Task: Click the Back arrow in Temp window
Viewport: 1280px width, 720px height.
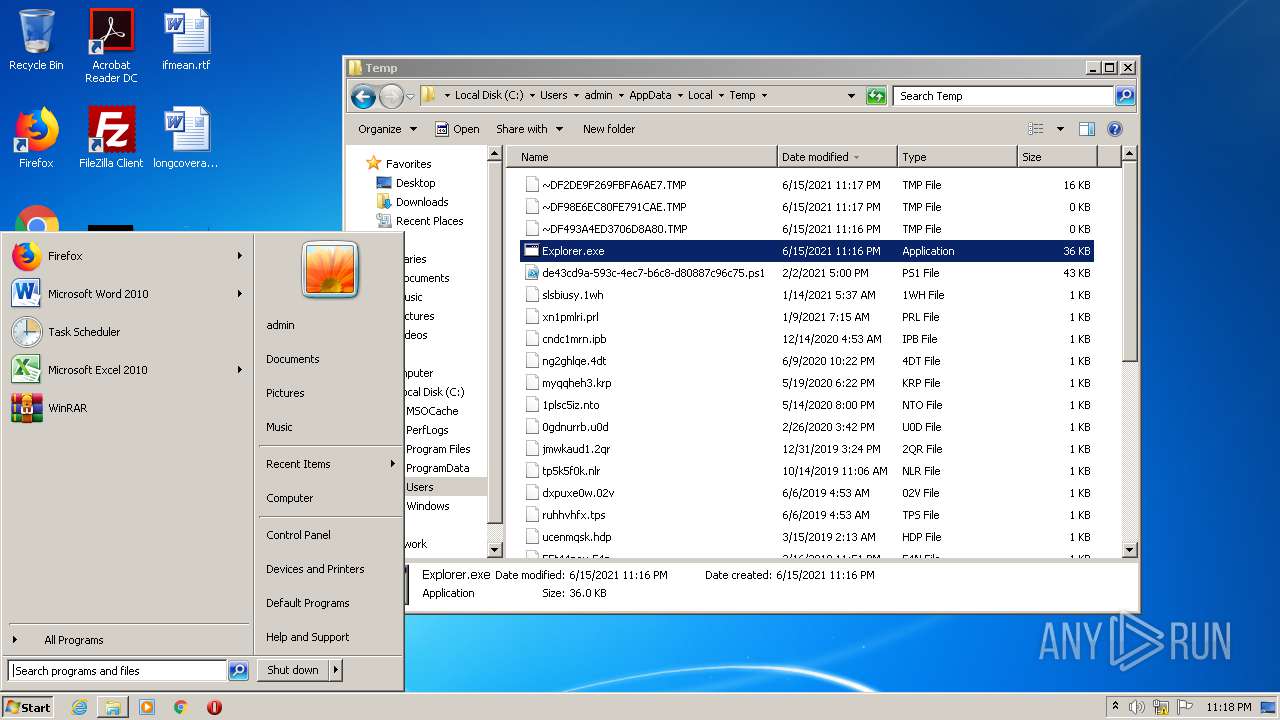Action: click(x=363, y=96)
